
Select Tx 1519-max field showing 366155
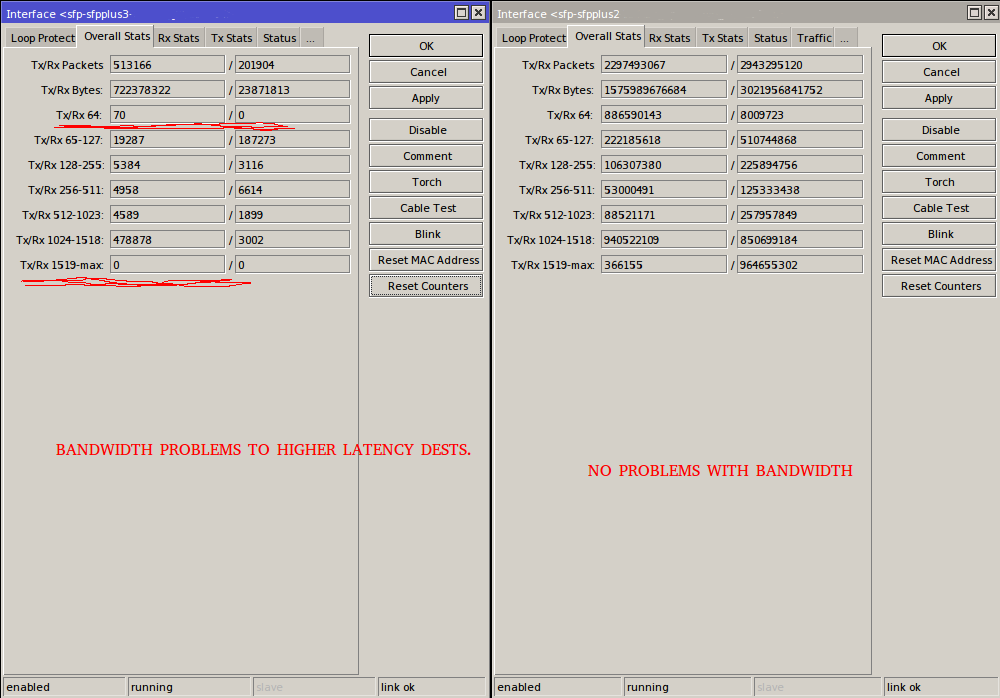664,264
